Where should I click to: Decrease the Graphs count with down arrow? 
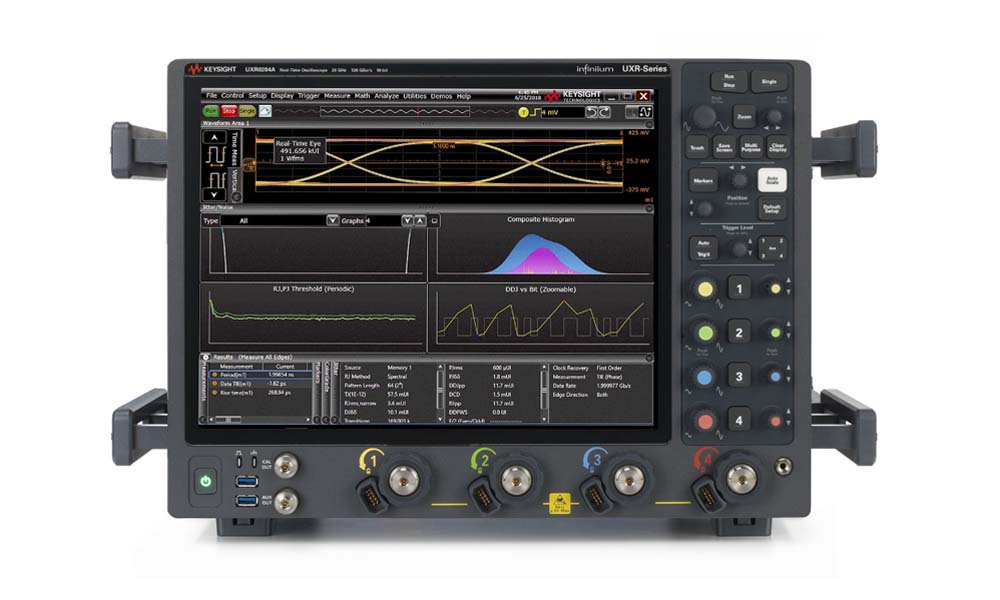[x=406, y=220]
